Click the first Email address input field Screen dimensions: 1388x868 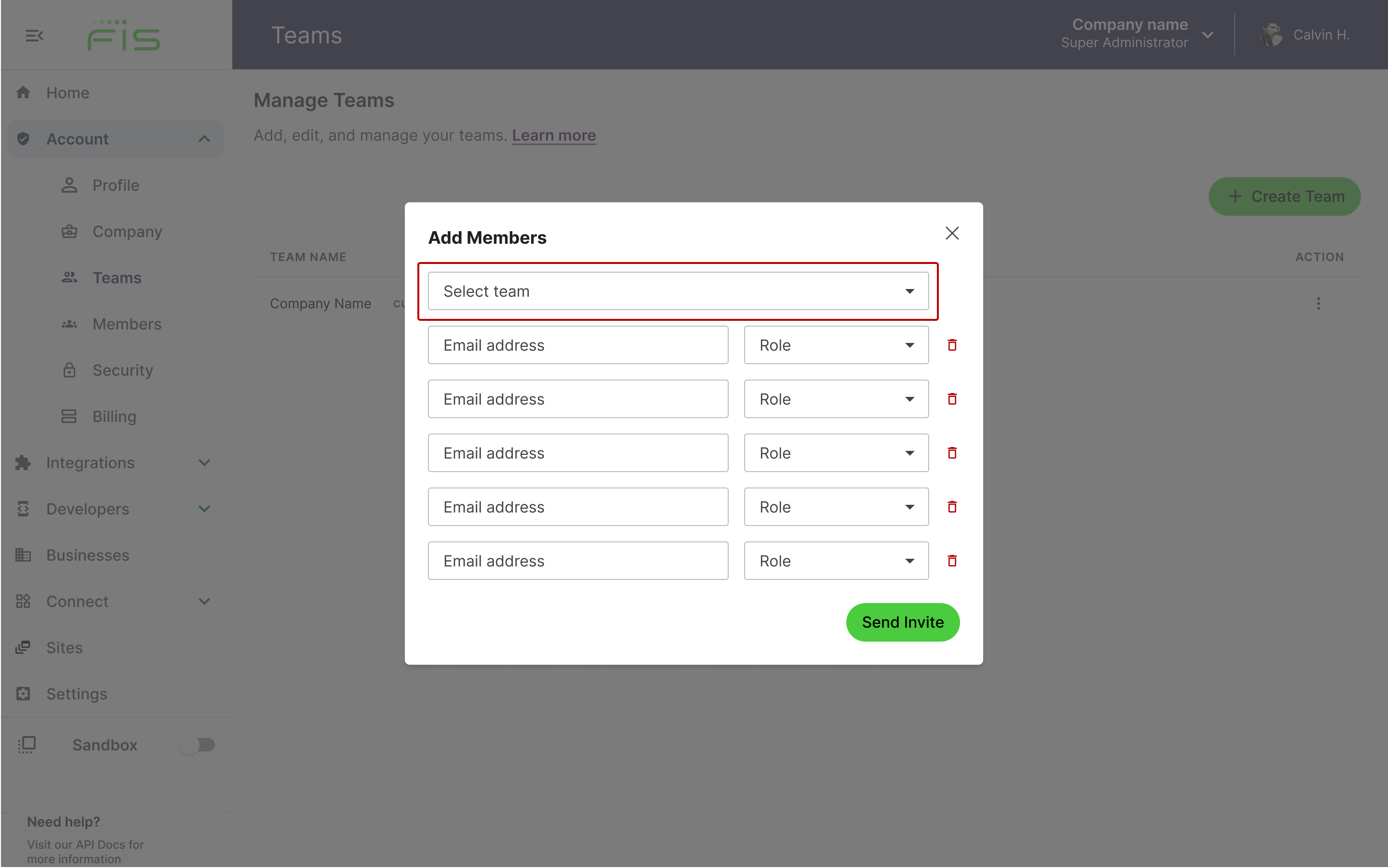click(578, 344)
